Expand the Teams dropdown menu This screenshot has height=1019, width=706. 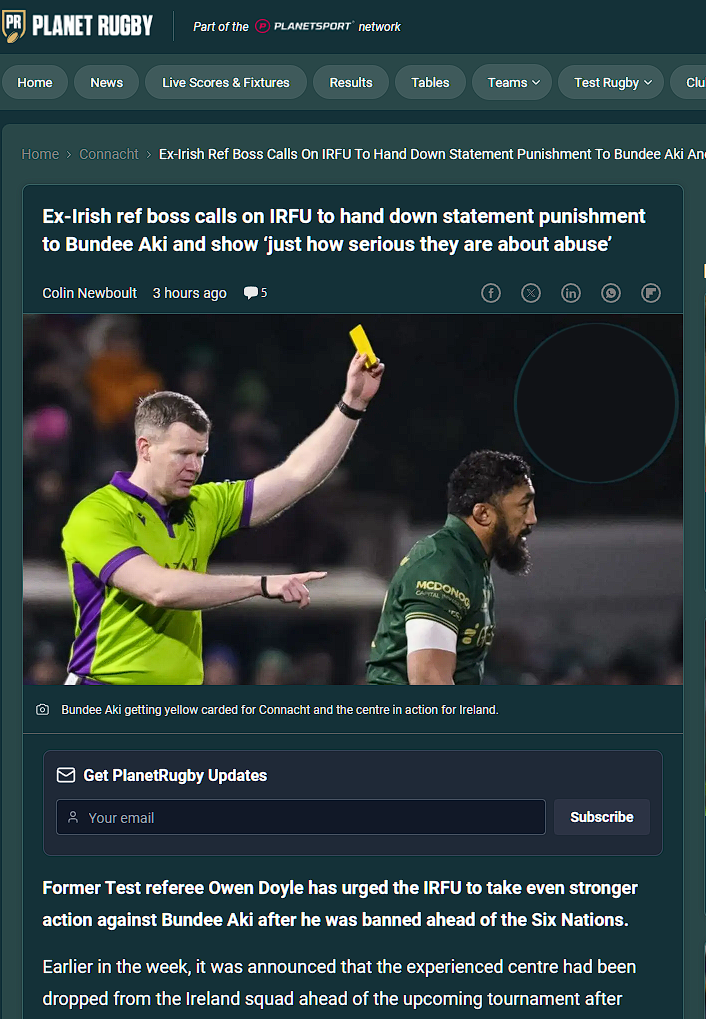tap(512, 83)
